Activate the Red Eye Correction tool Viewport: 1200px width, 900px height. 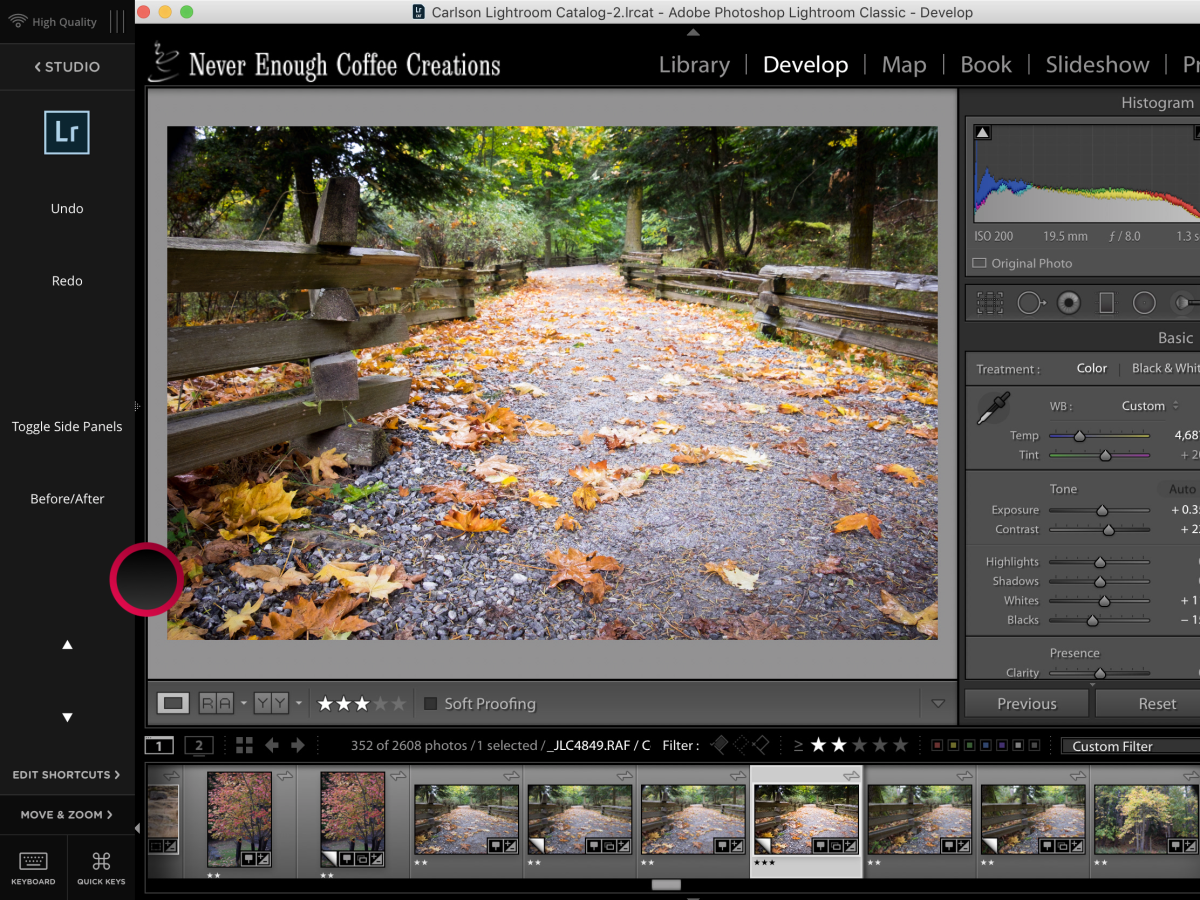tap(1069, 303)
